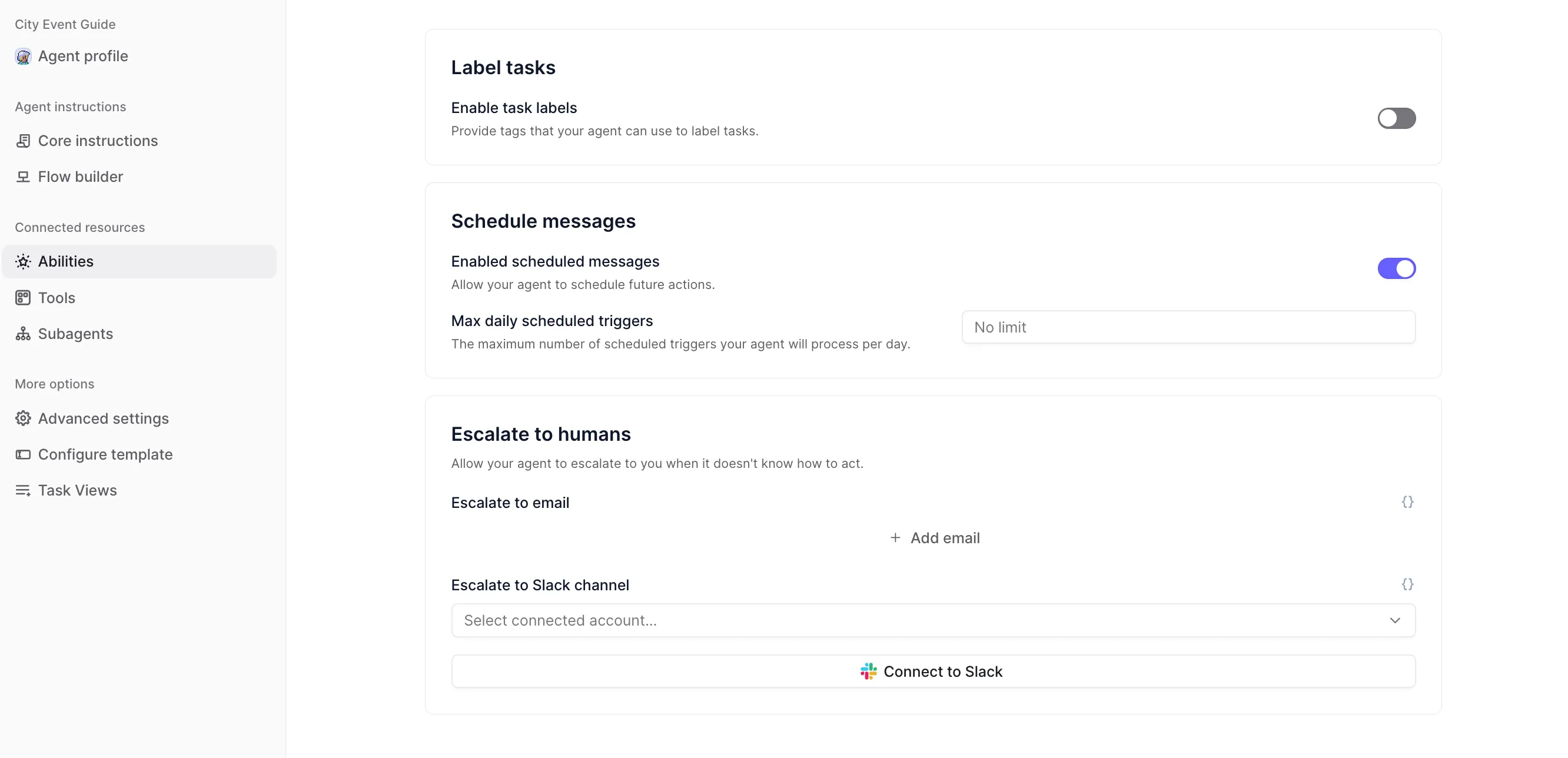This screenshot has width=1568, height=758.
Task: Open Task Views from sidebar
Action: [x=77, y=490]
